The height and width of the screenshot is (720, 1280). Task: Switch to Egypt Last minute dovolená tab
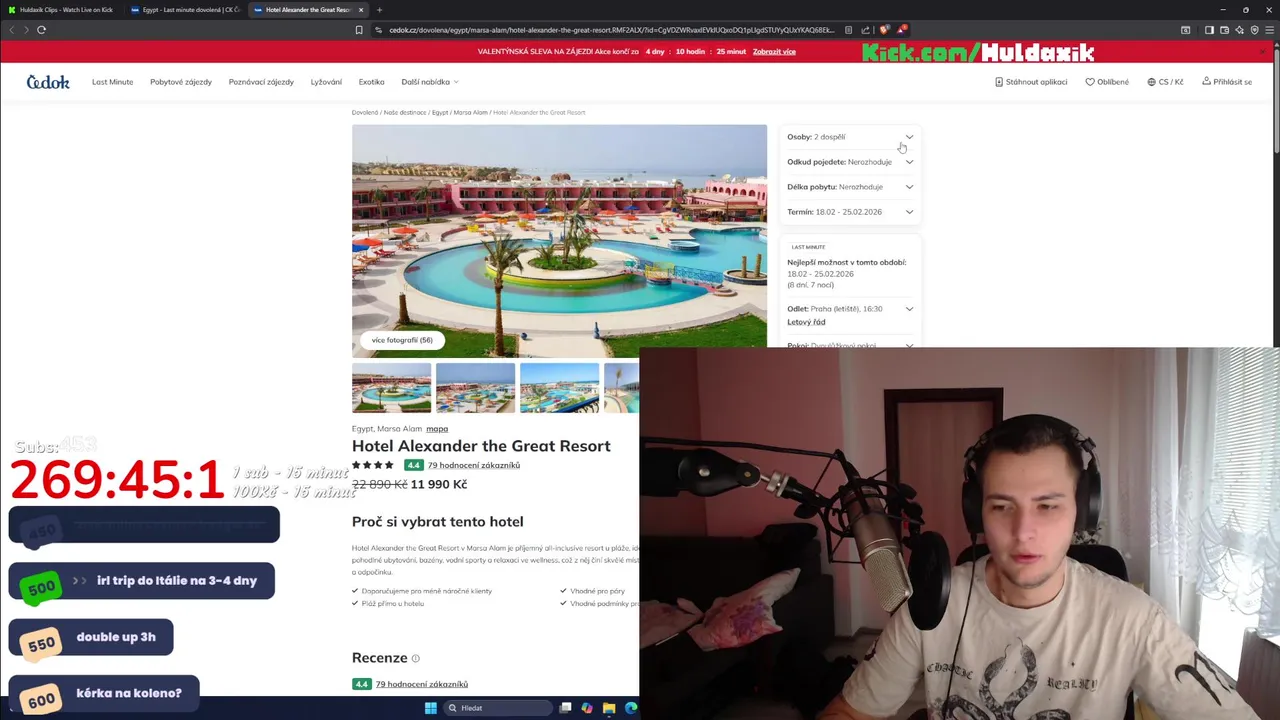coord(185,10)
